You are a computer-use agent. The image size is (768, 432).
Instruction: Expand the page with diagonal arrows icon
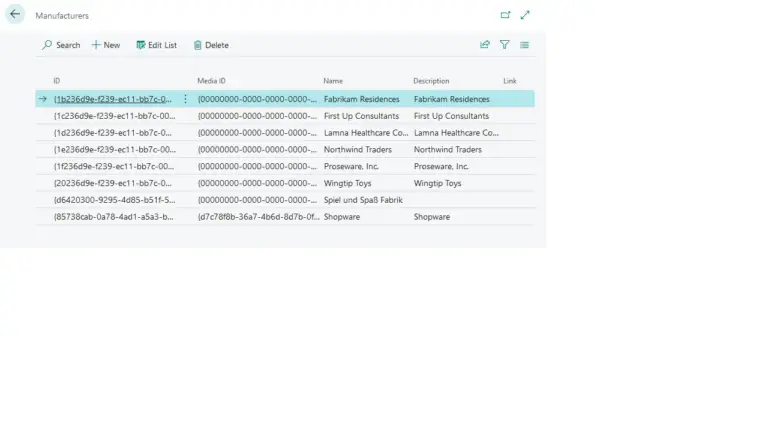click(x=525, y=15)
